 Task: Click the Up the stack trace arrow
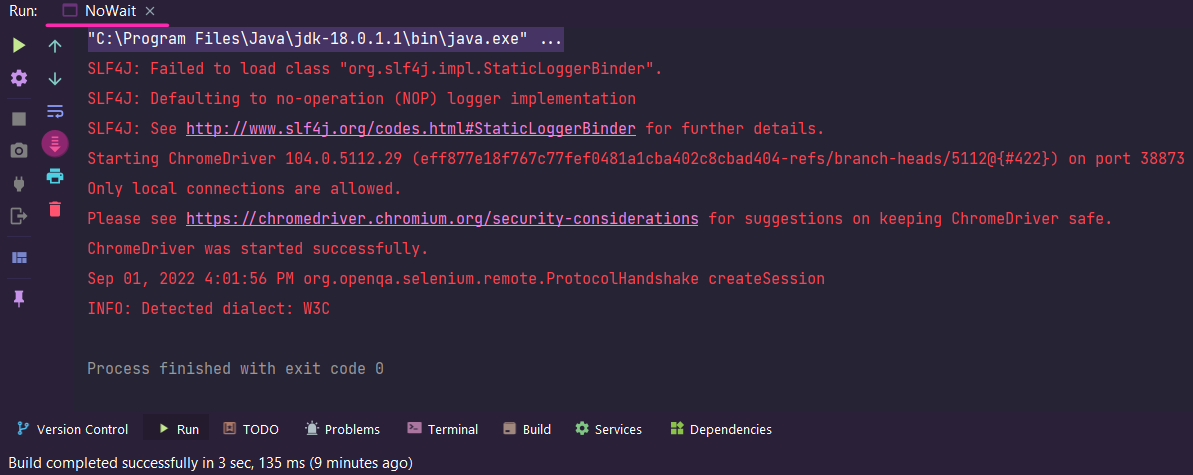pos(55,46)
